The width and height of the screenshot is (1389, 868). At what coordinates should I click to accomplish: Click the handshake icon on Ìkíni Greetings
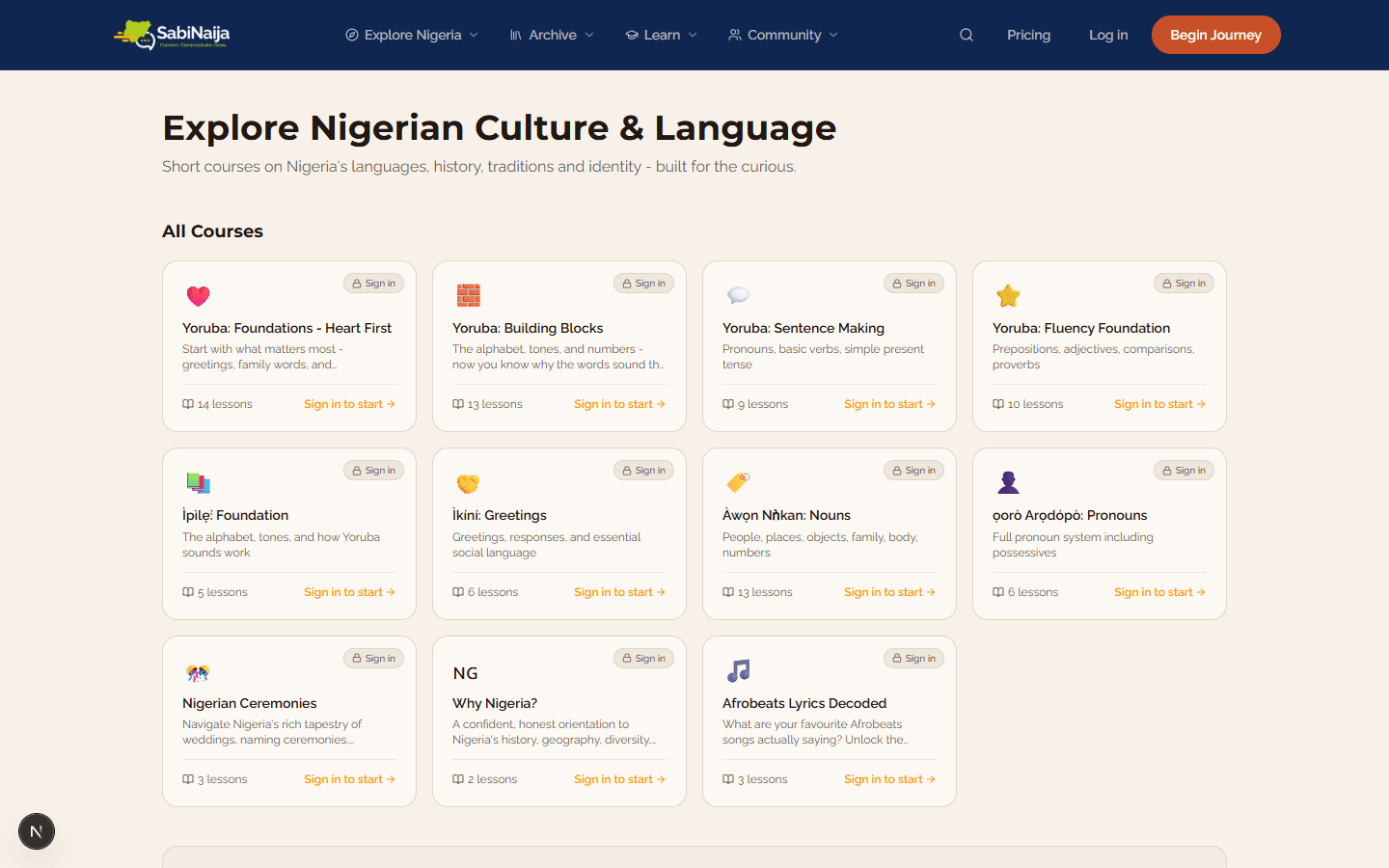469,483
